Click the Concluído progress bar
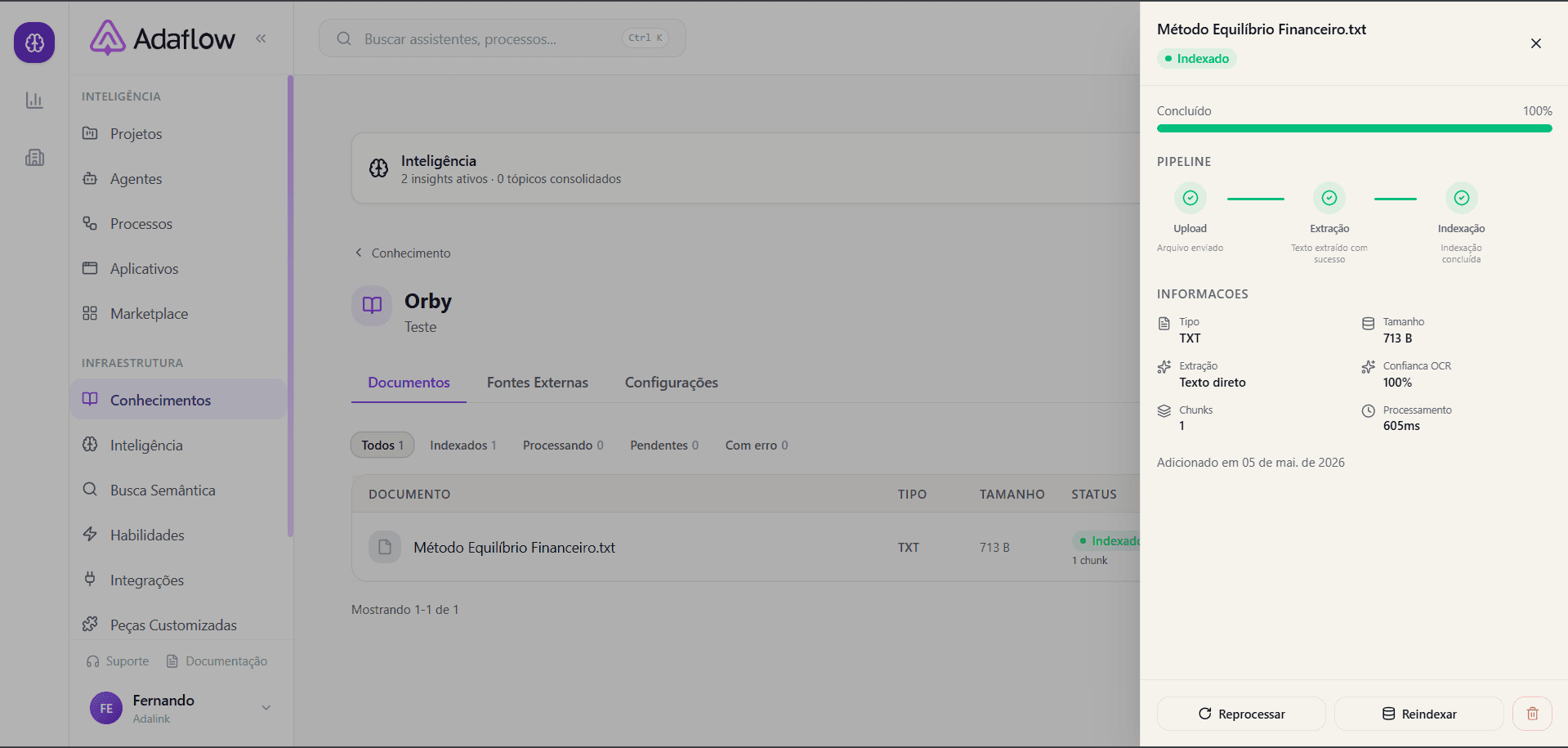1568x748 pixels. (1354, 128)
